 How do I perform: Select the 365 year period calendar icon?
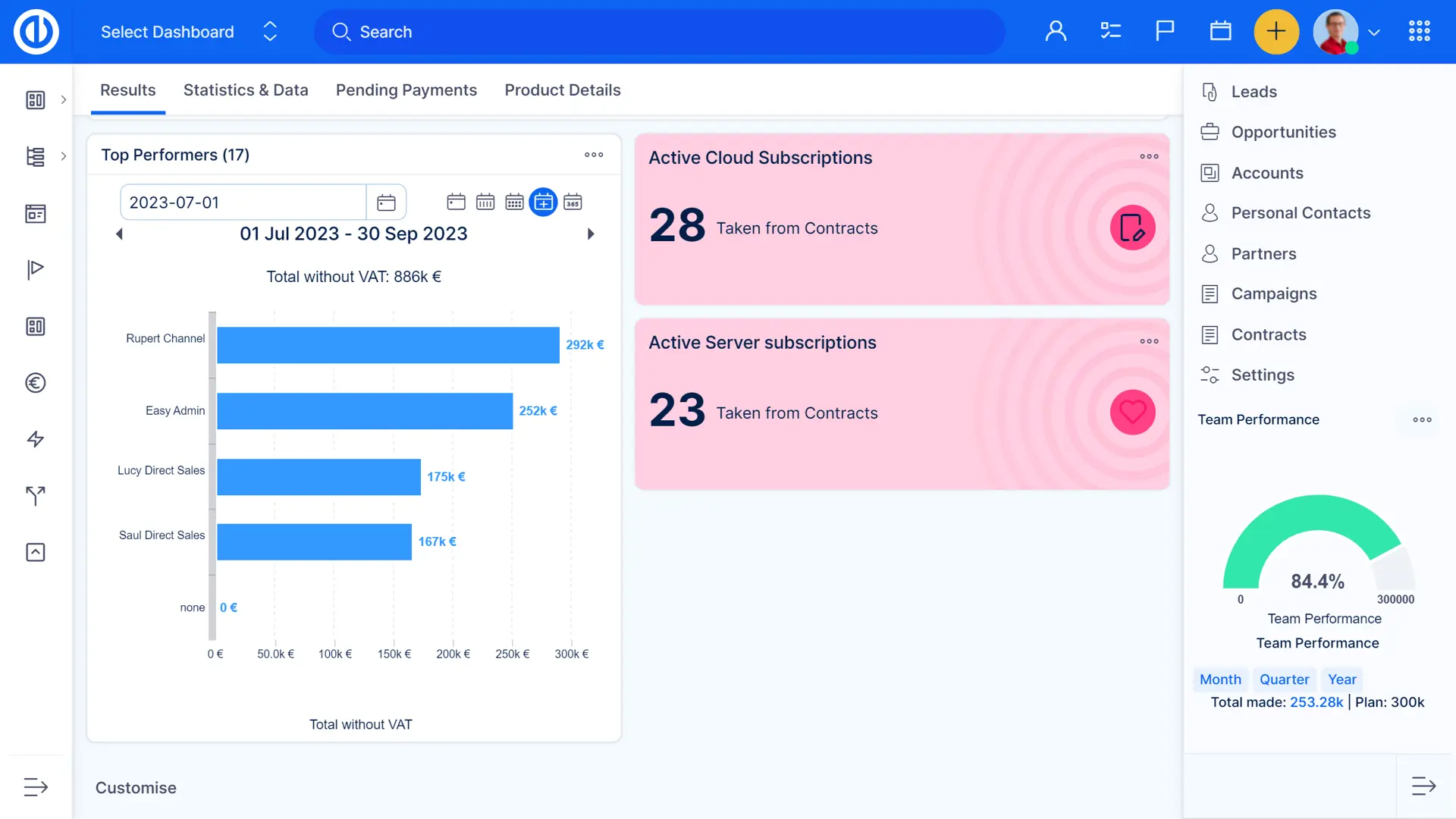click(x=573, y=202)
